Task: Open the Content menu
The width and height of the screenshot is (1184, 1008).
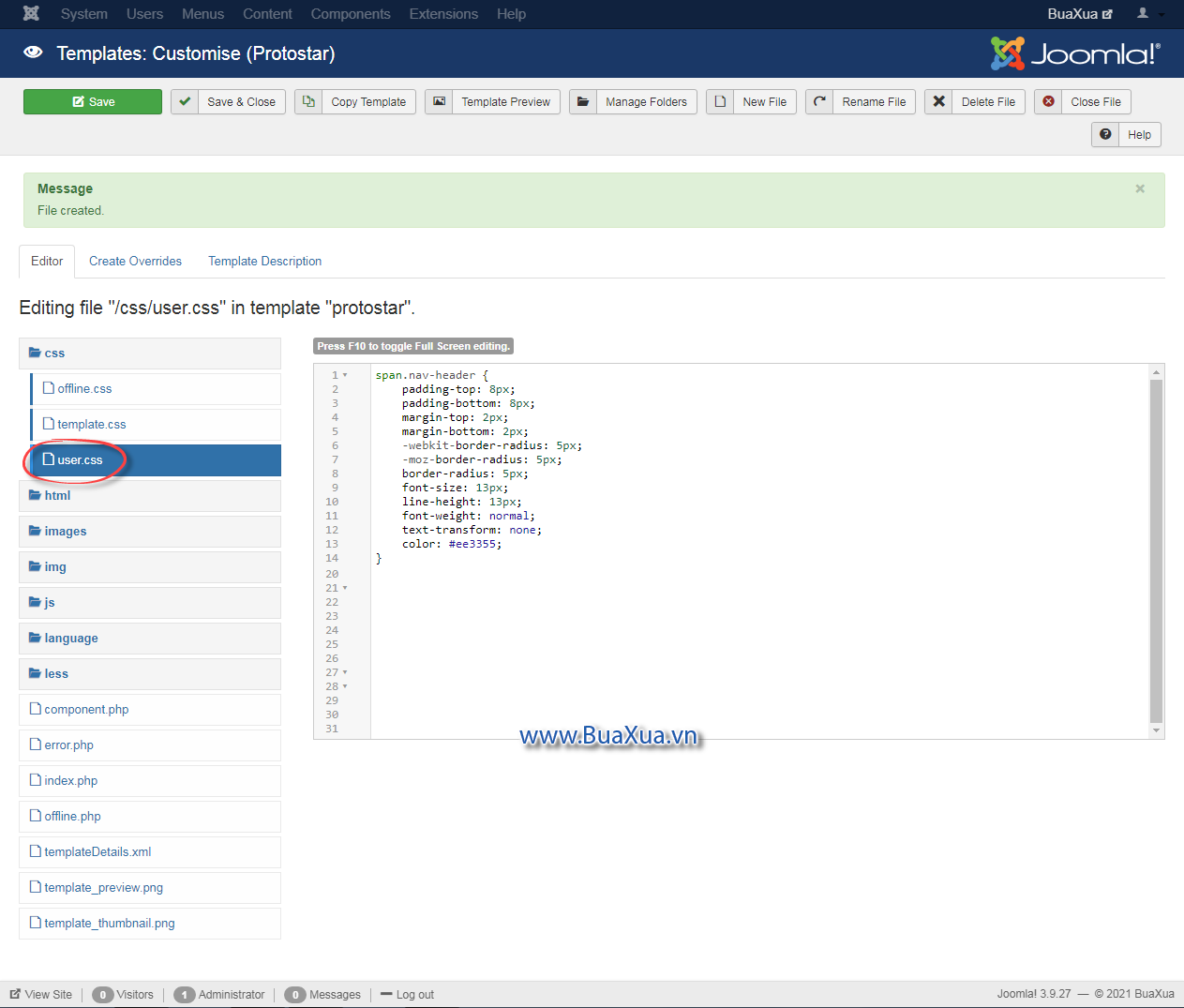Action: click(267, 14)
